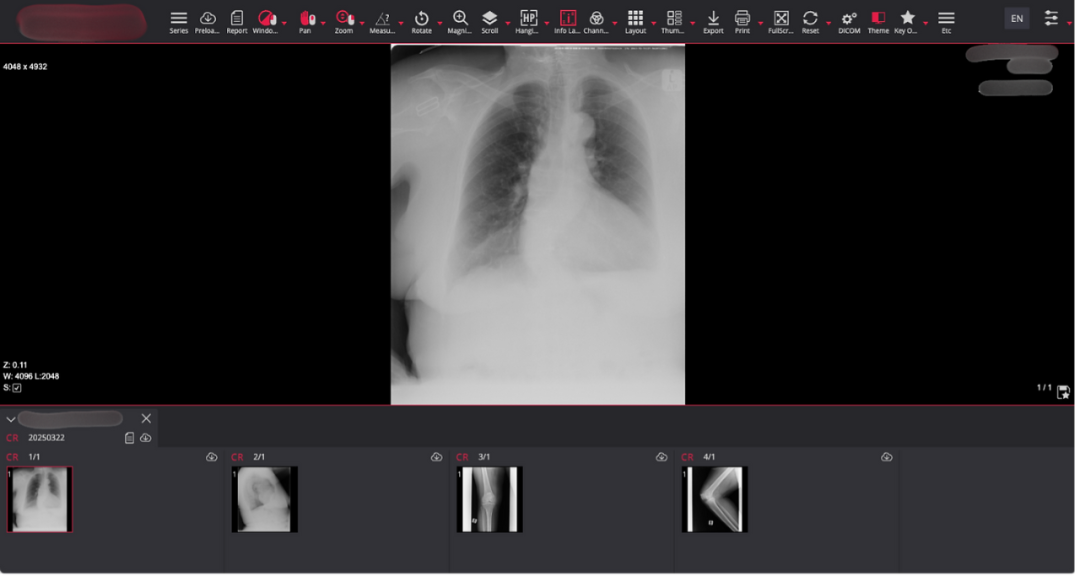Click the Preload cloud icon
Viewport: 1080px width, 576px height.
[208, 18]
